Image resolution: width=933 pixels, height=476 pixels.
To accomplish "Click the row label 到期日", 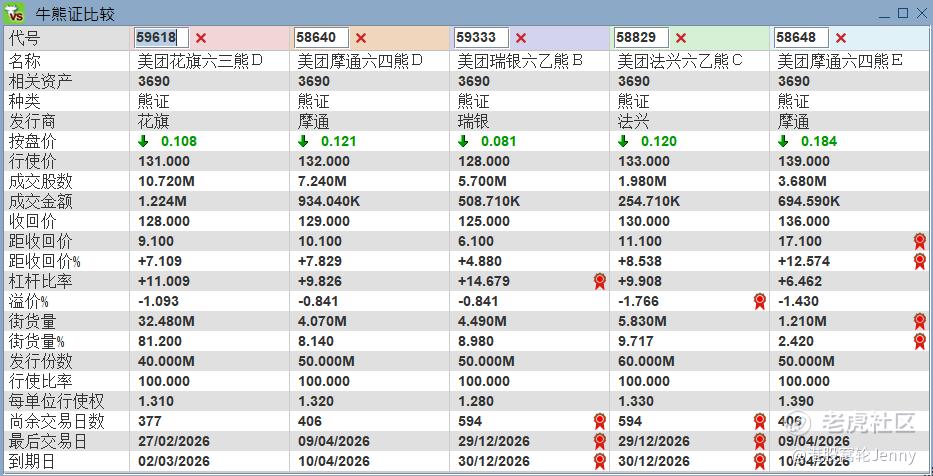I will [32, 461].
